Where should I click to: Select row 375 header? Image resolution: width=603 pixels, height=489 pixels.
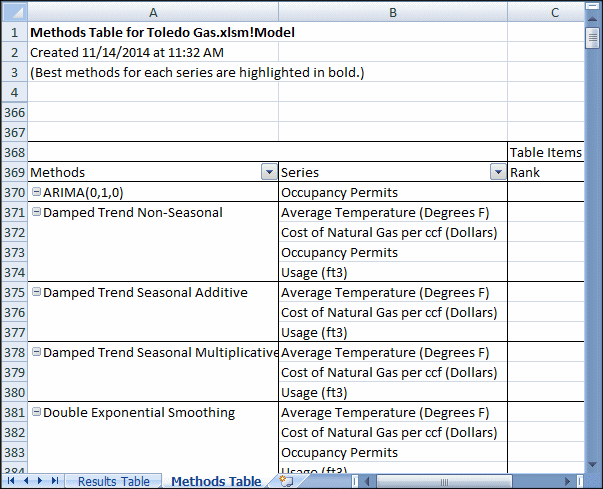15,292
